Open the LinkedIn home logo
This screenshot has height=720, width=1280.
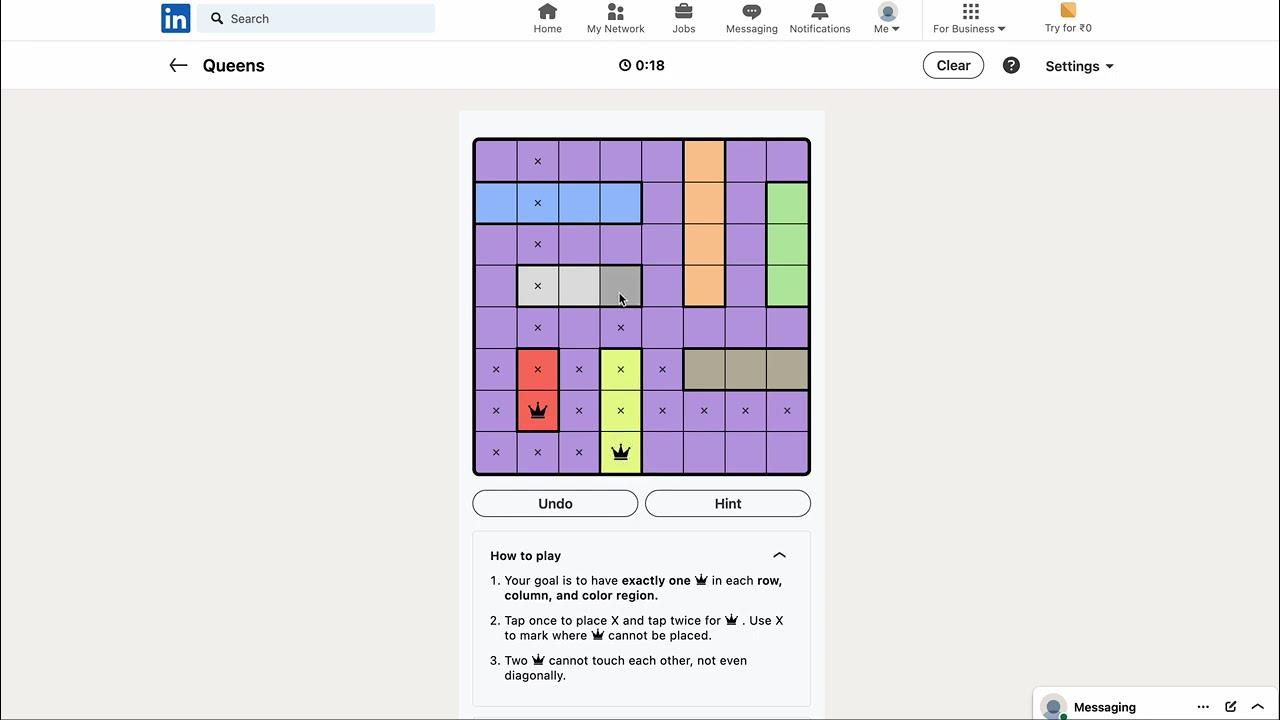[x=175, y=18]
